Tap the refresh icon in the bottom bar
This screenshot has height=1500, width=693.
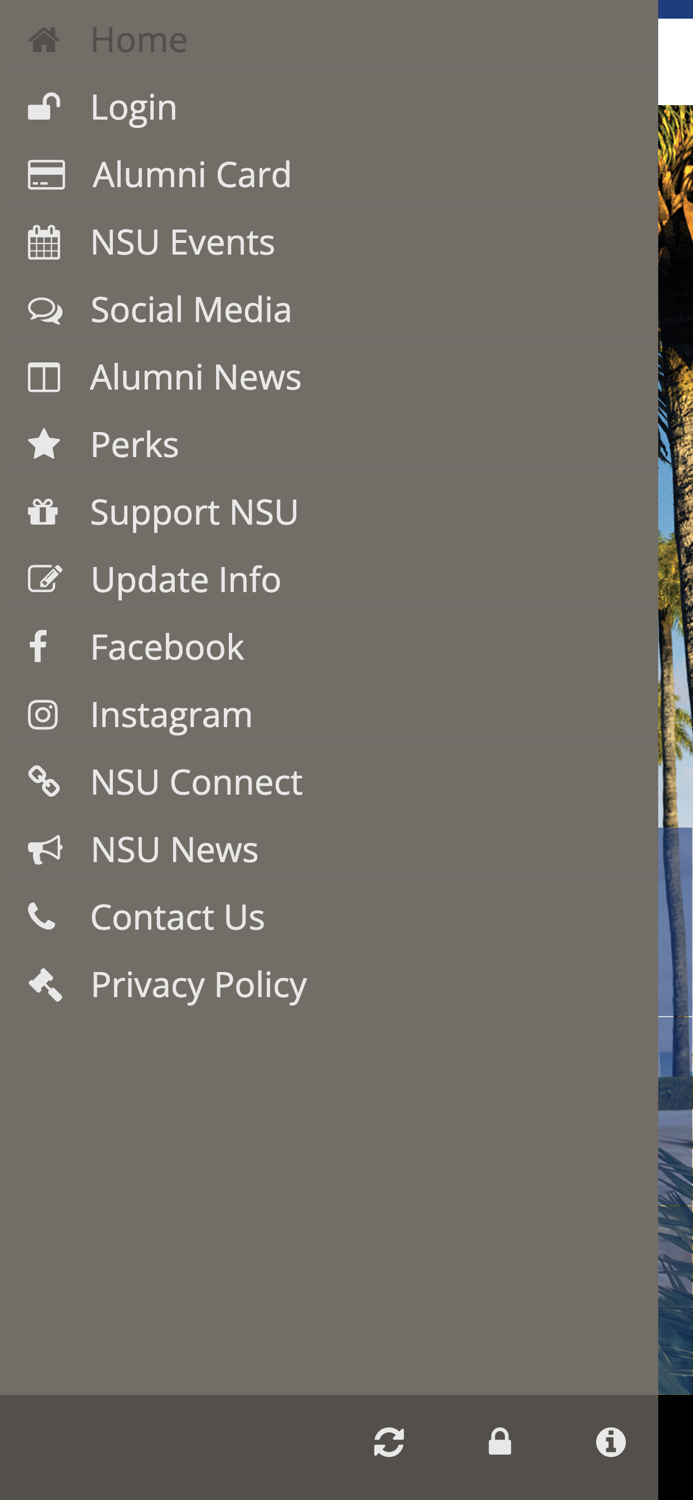click(x=389, y=1441)
